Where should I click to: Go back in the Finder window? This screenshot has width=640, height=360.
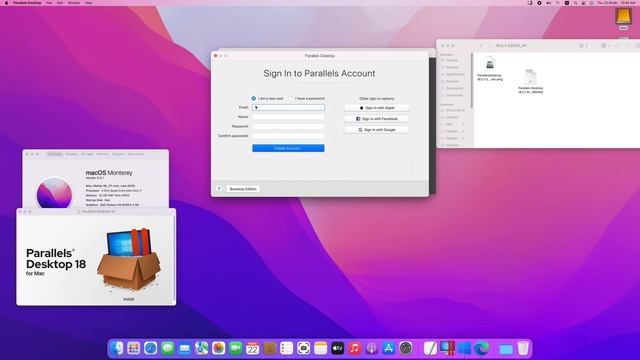[x=481, y=46]
